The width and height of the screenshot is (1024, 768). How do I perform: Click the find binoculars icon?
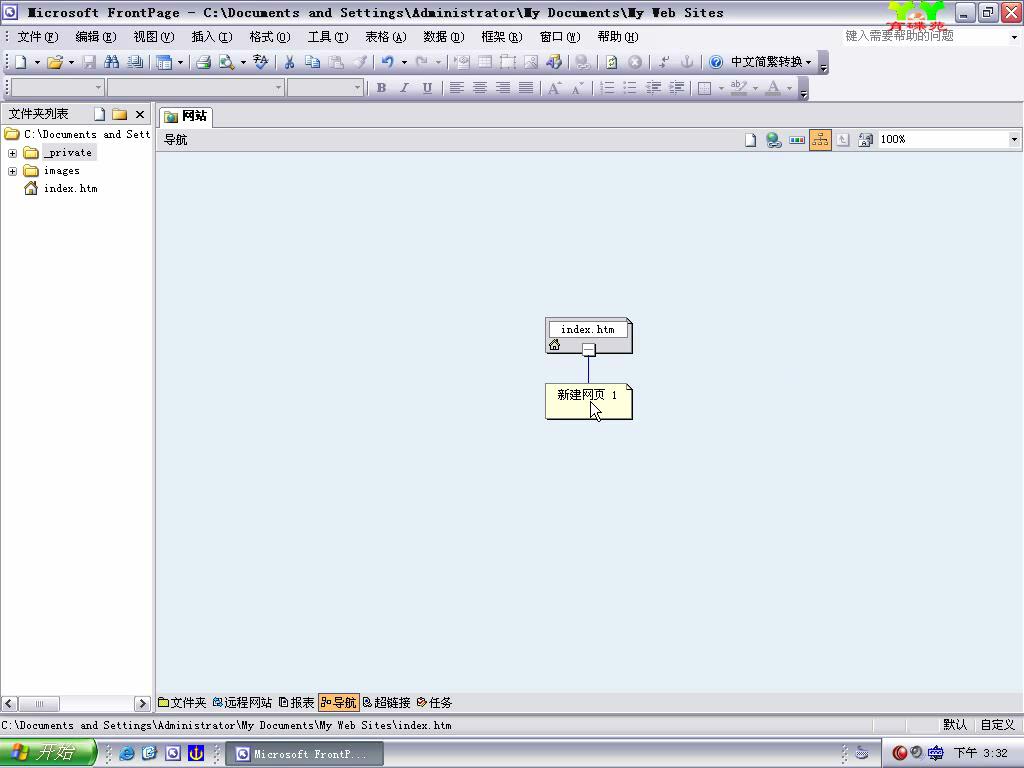click(112, 62)
